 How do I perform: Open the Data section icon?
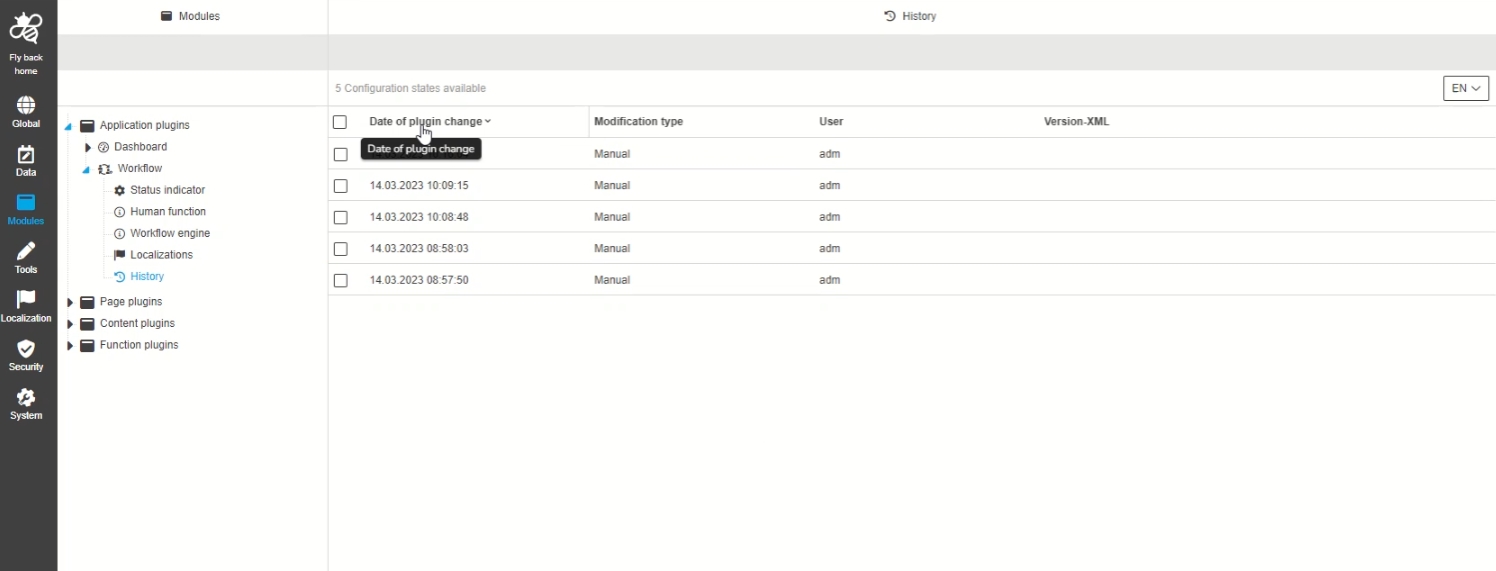26,155
